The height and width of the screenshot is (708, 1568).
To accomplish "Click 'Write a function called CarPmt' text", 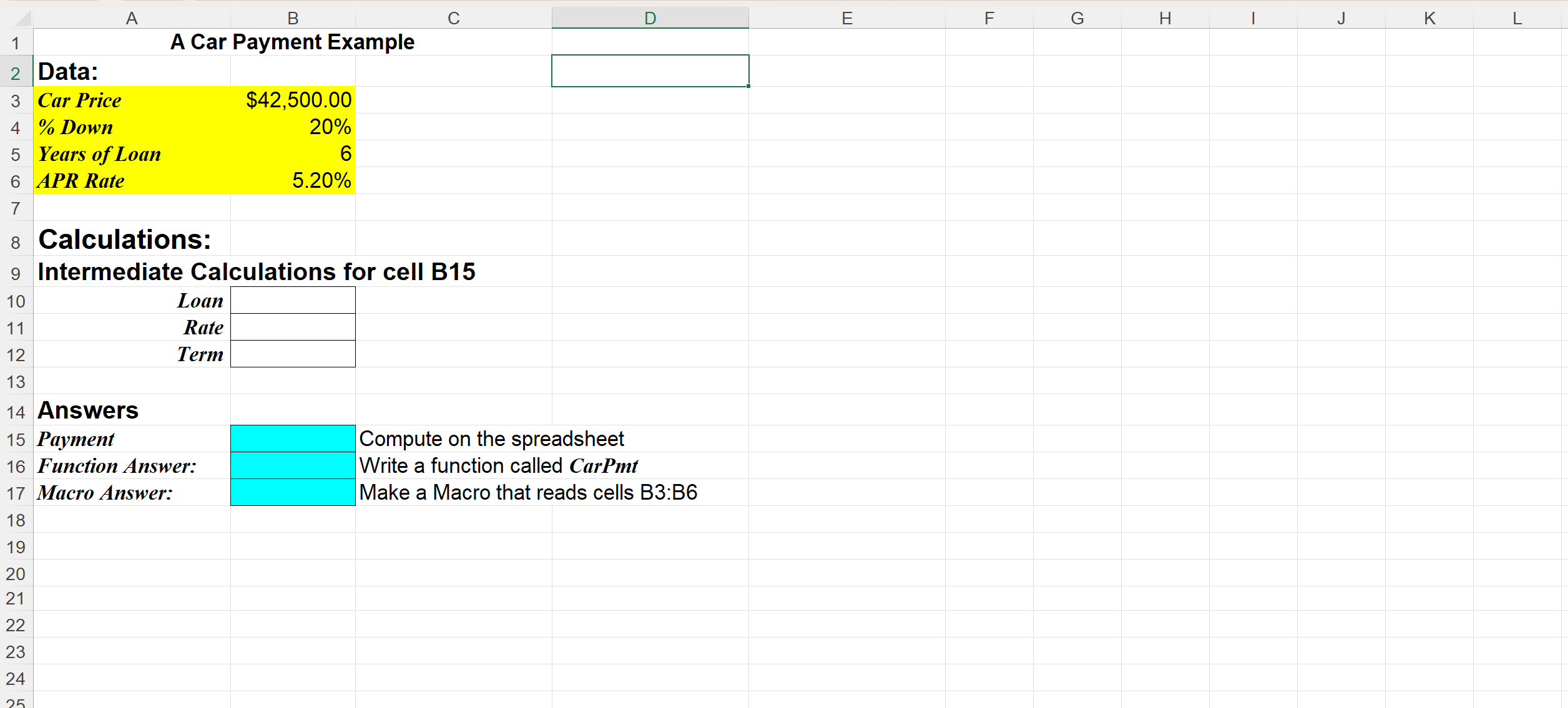I will (498, 466).
